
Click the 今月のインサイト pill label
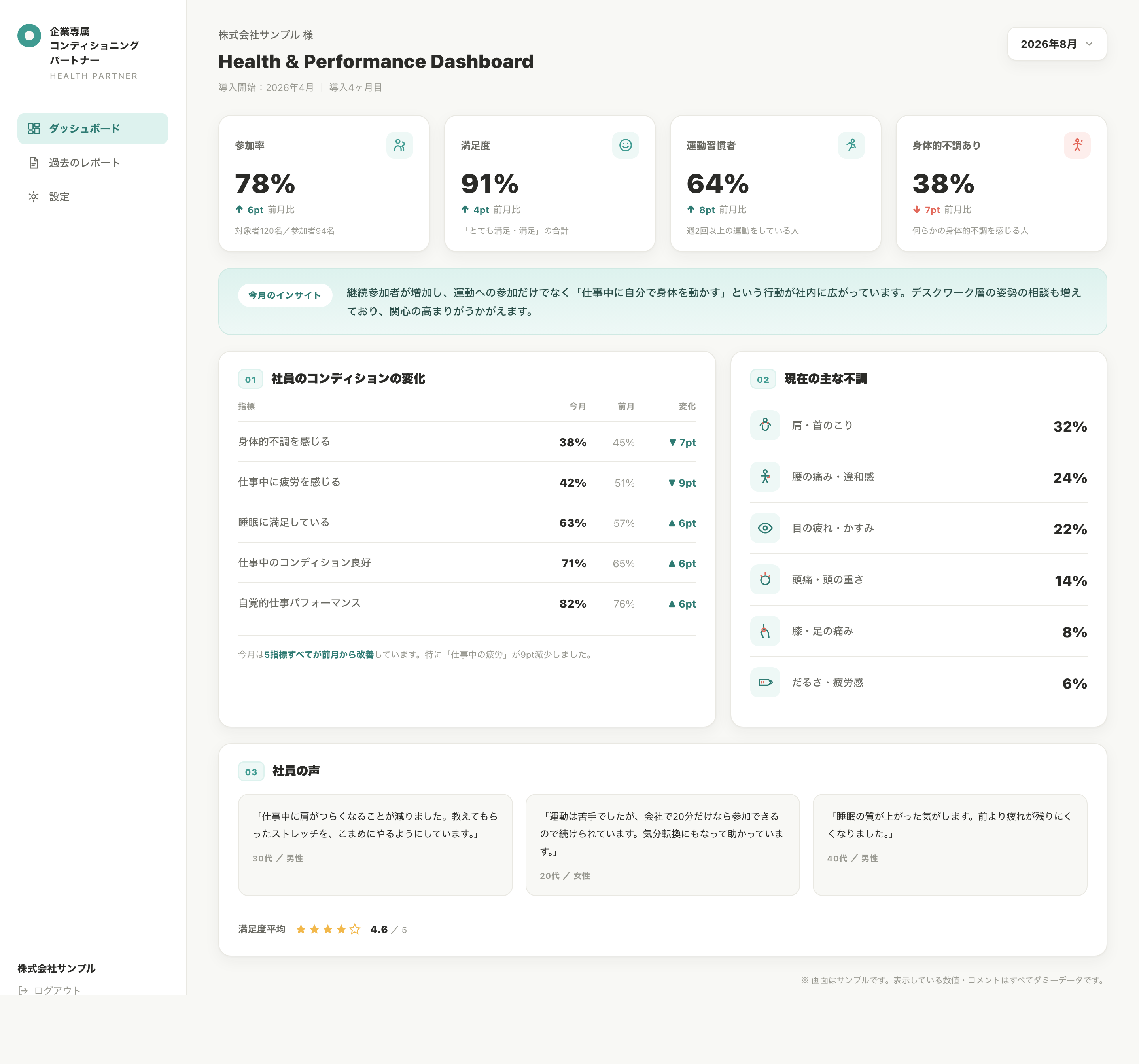(x=285, y=295)
